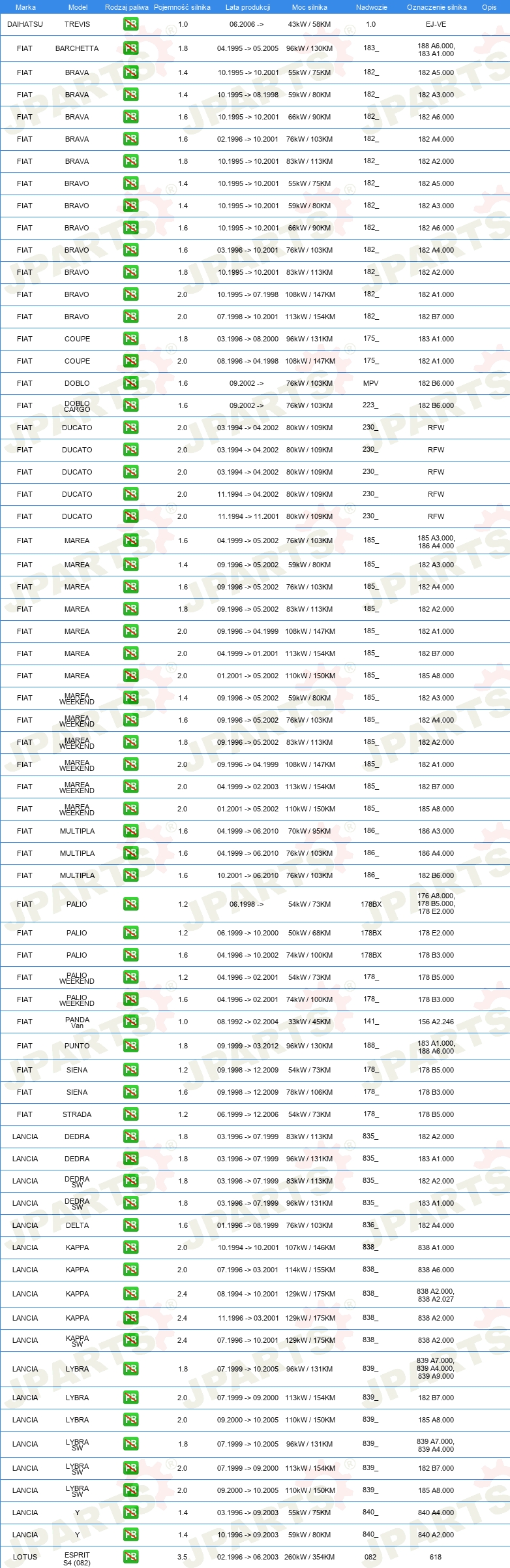Click the 78kW / 106KM power cell
The image size is (510, 1568).
coord(310,1092)
